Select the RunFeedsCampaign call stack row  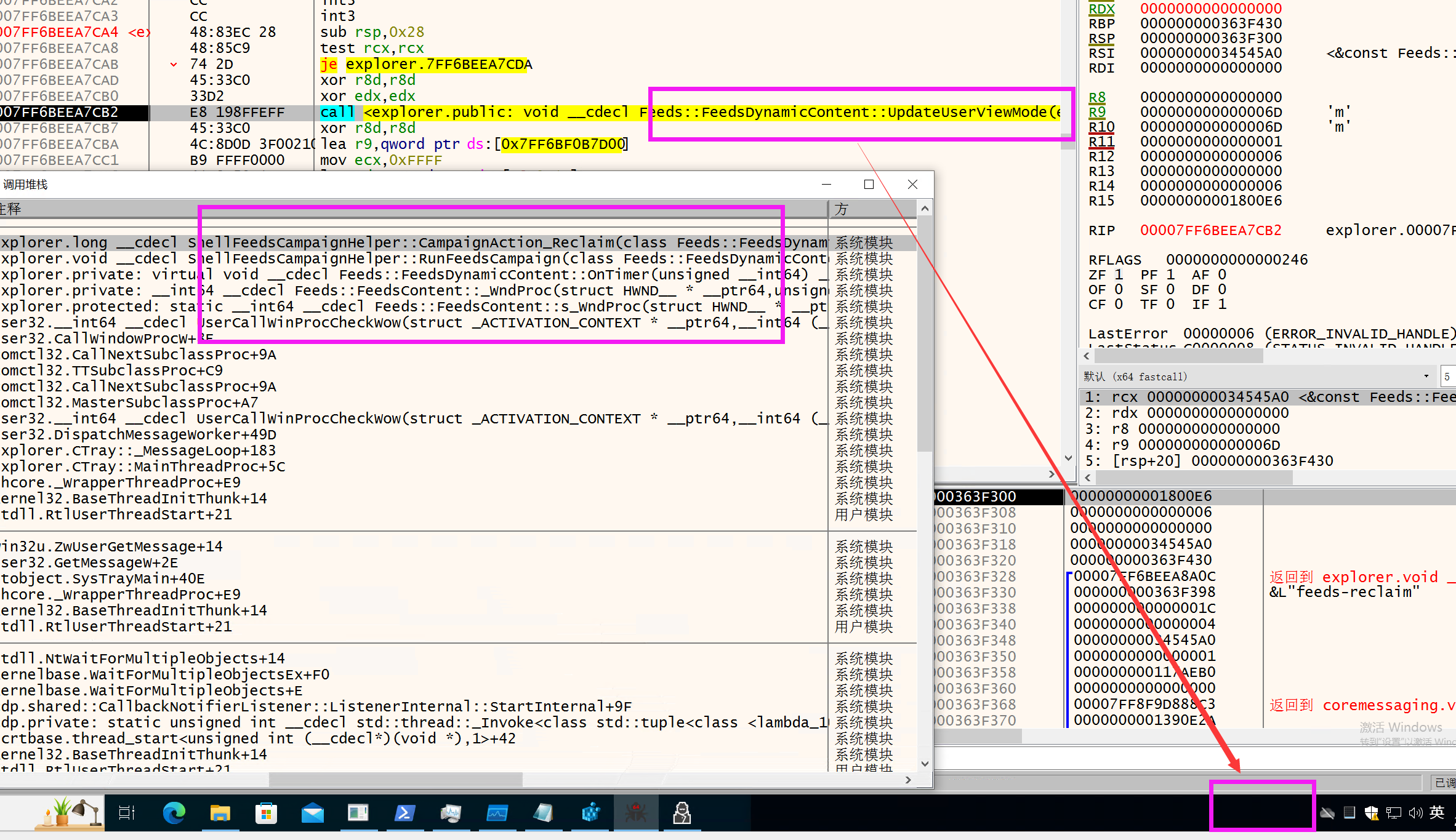coord(458,258)
